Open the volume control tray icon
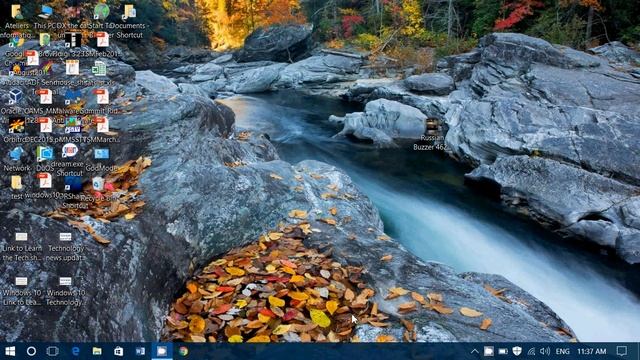Viewport: 640px width, 360px height. (x=545, y=351)
